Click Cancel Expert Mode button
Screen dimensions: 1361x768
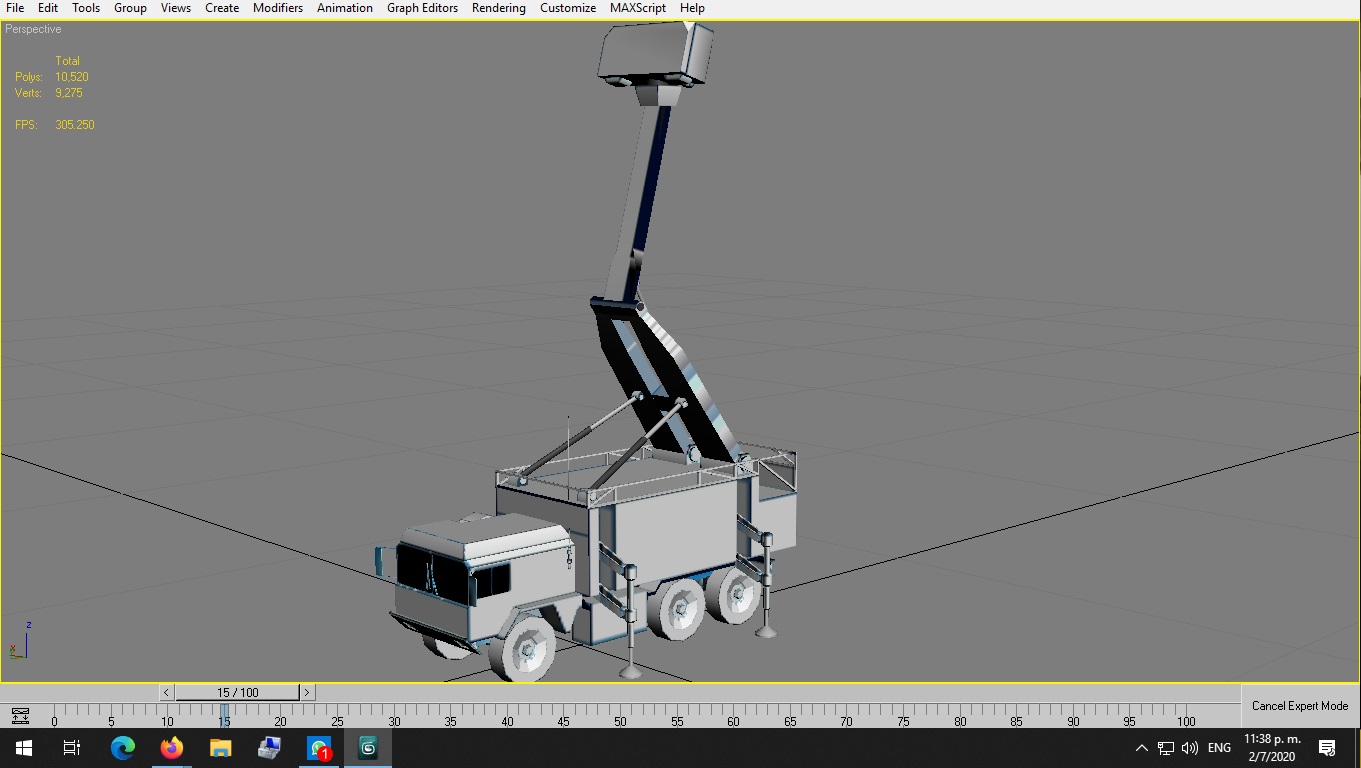tap(1300, 706)
